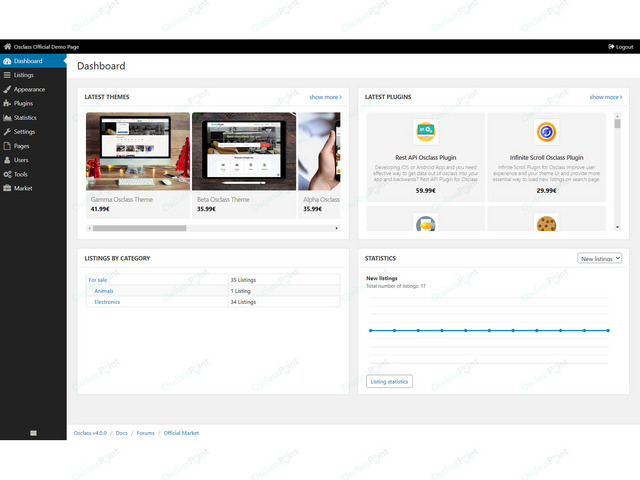Screen dimensions: 640x480
Task: Click the 34 Listings cell
Action: pos(284,302)
